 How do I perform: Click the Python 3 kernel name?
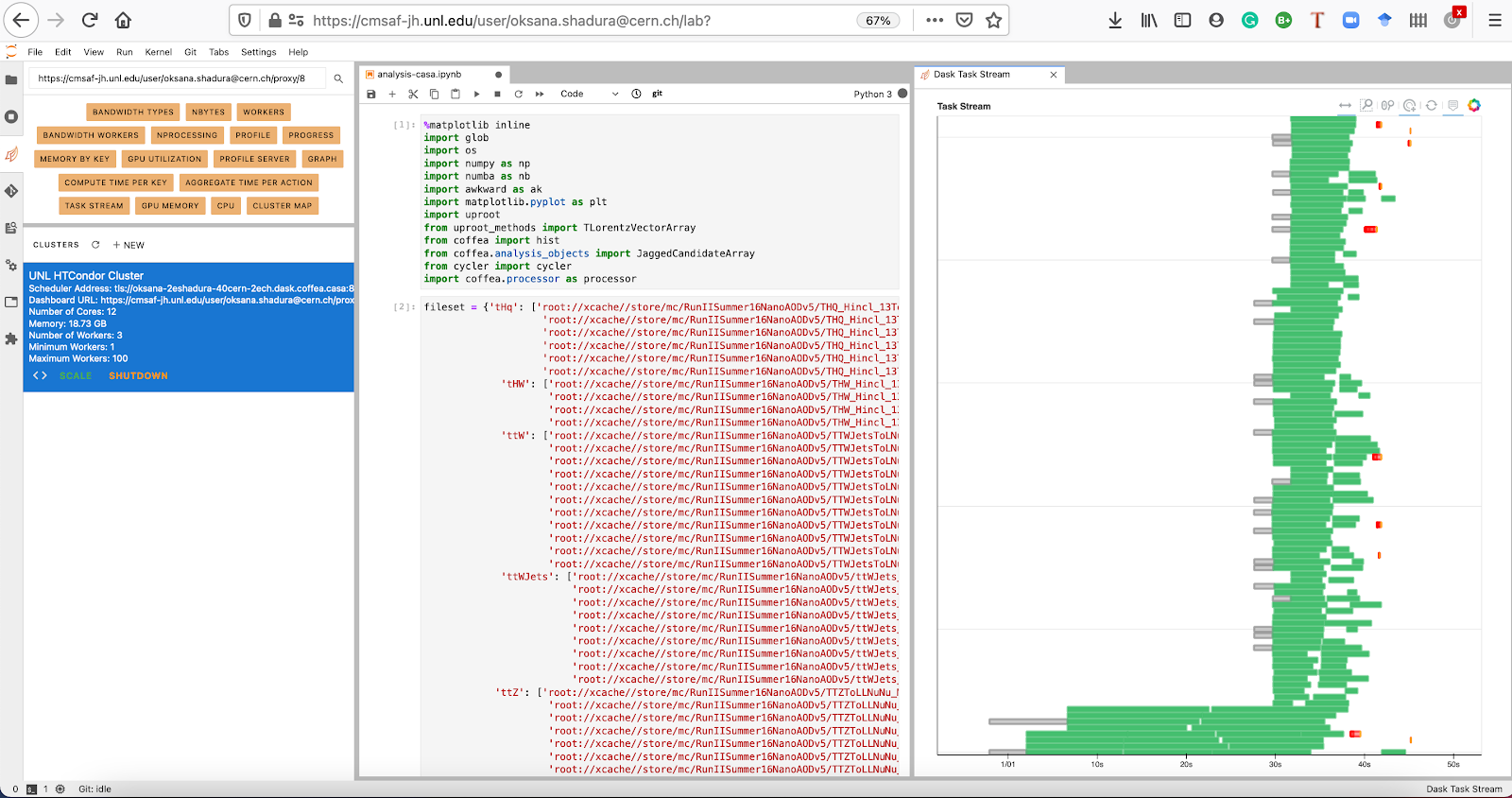[872, 94]
